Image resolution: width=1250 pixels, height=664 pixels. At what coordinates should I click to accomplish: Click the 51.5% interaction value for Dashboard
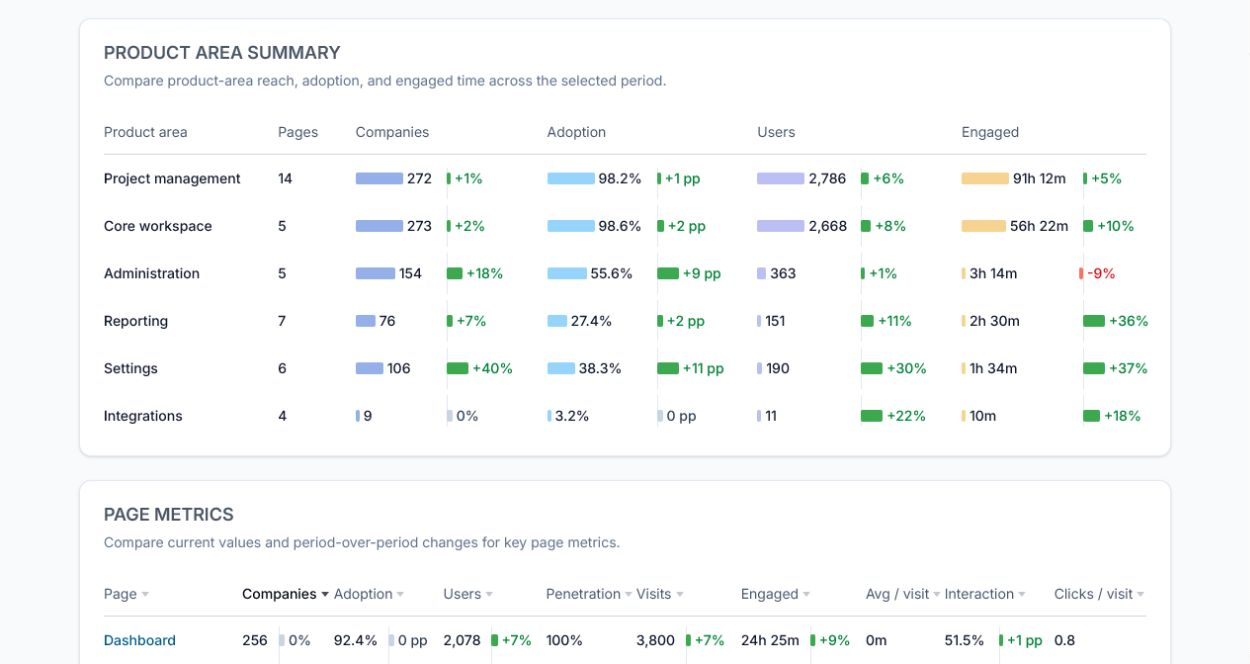(964, 640)
